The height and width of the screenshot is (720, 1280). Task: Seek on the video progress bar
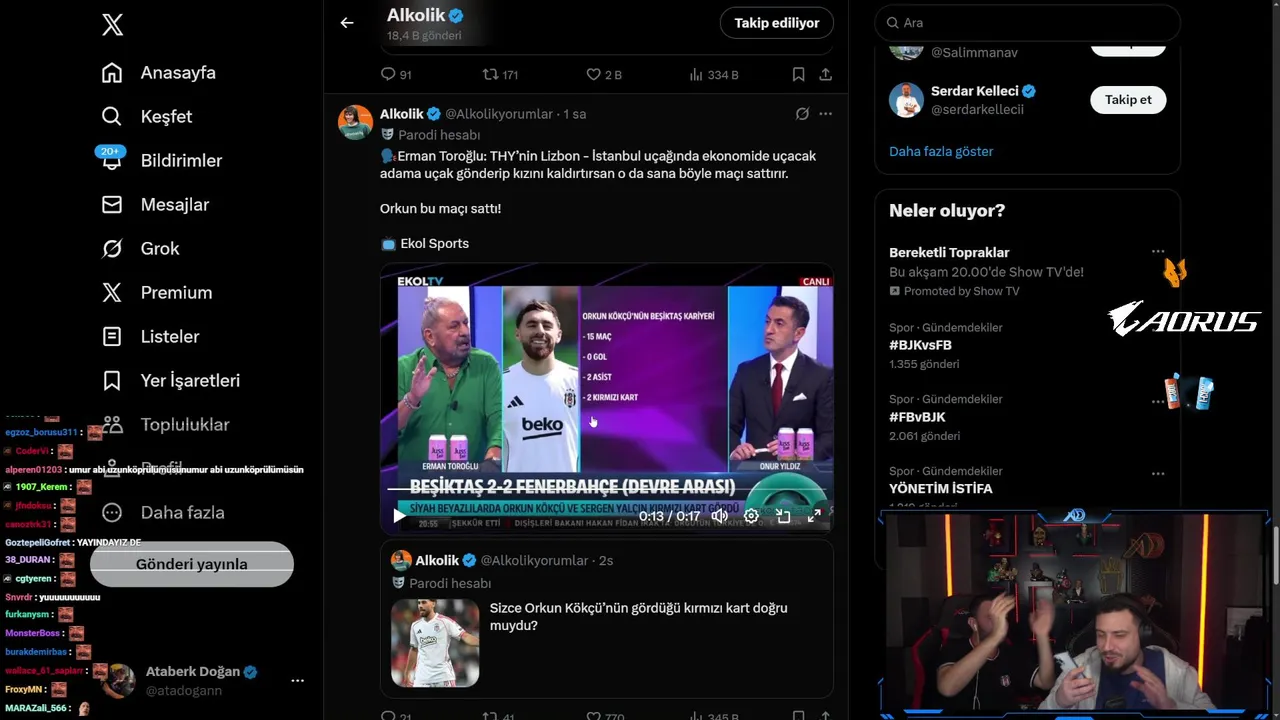[x=606, y=490]
